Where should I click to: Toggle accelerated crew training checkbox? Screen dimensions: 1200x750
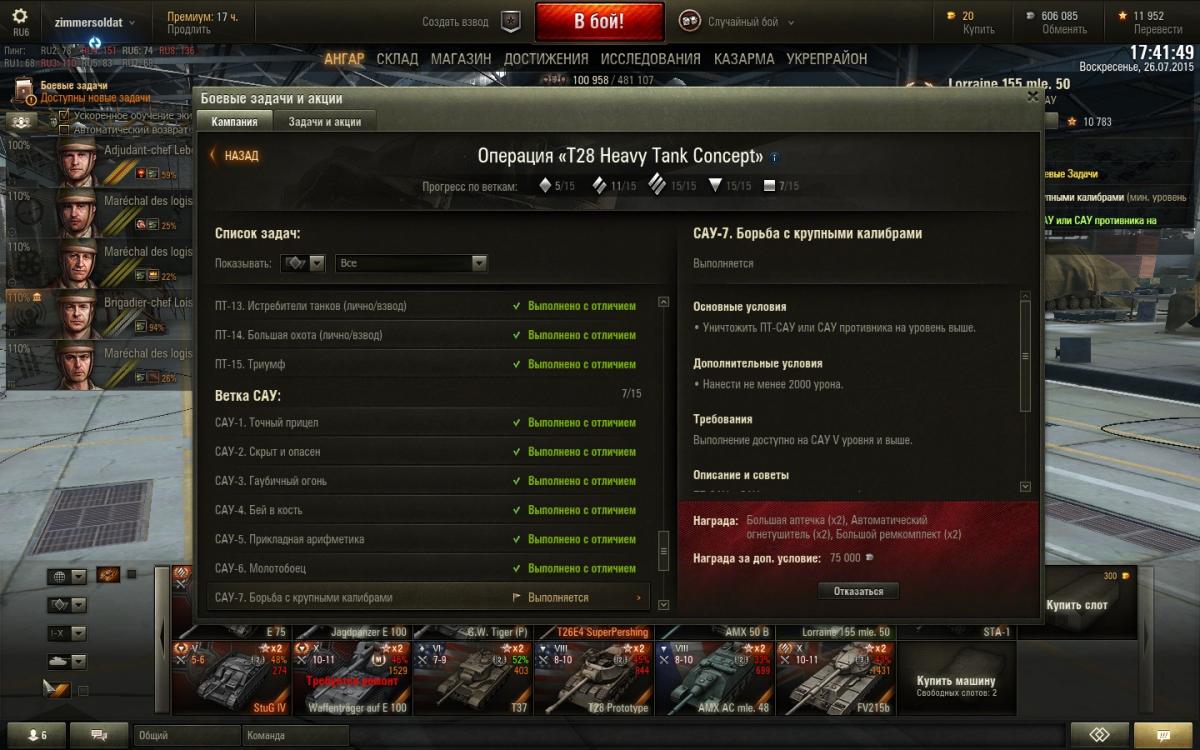(x=65, y=116)
